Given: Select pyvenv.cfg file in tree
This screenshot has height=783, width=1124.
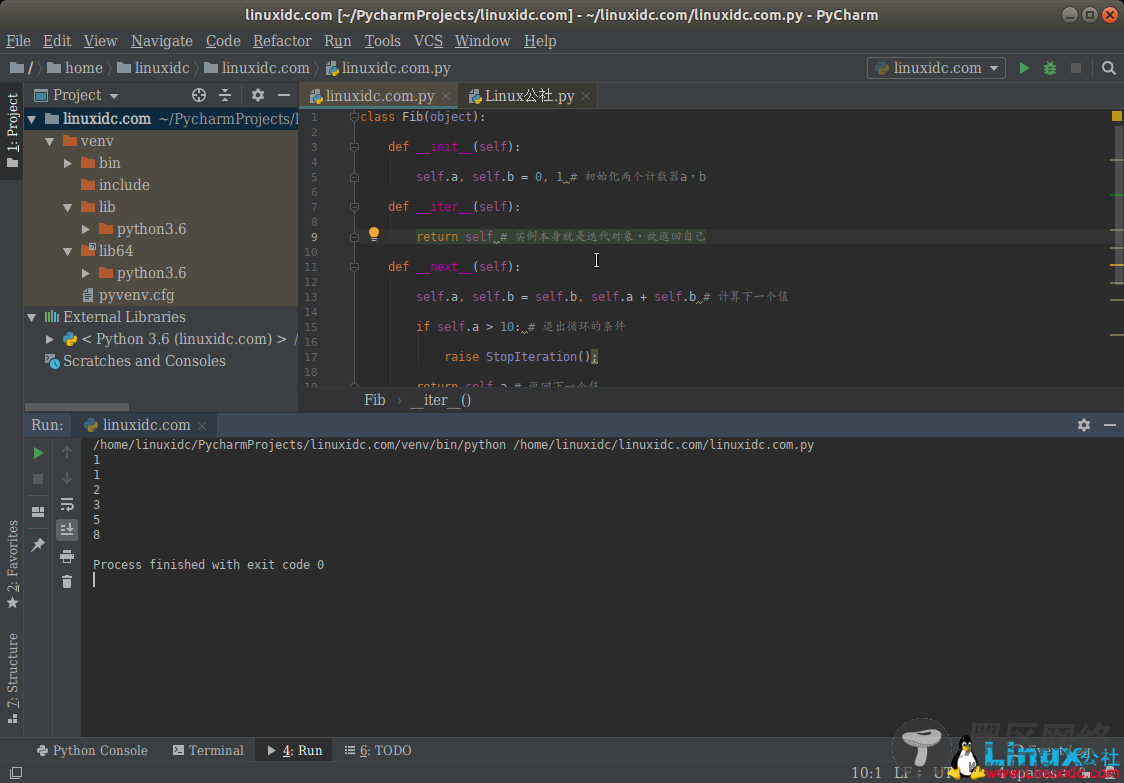Looking at the screenshot, I should tap(136, 295).
